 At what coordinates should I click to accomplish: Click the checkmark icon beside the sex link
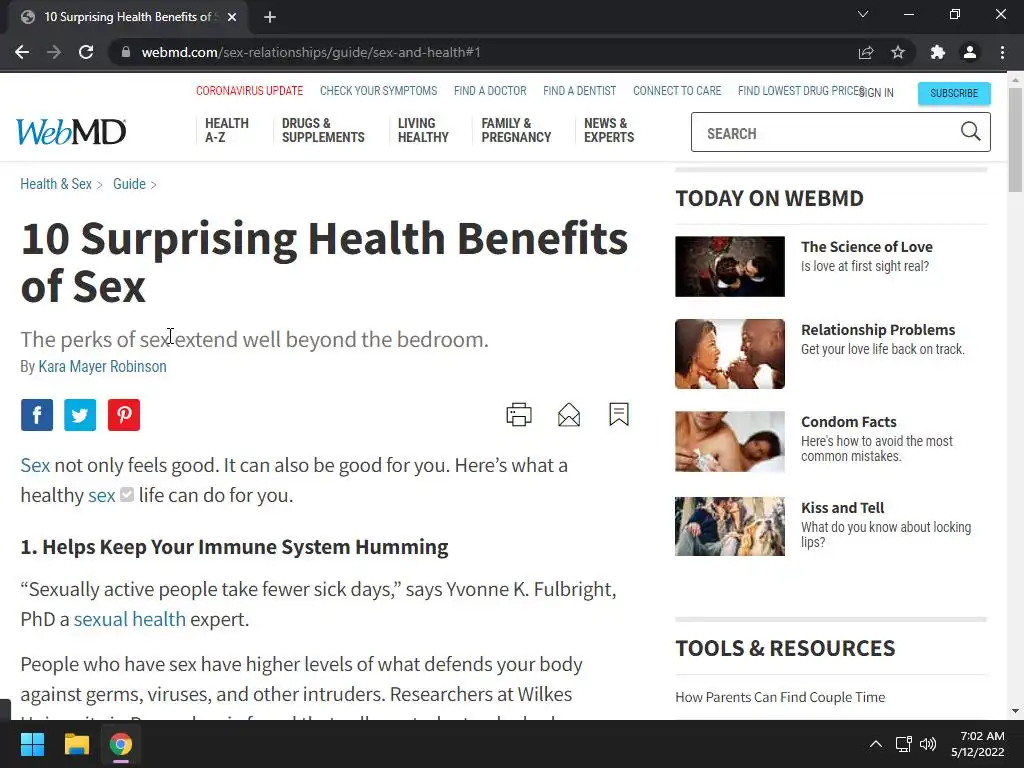127,495
